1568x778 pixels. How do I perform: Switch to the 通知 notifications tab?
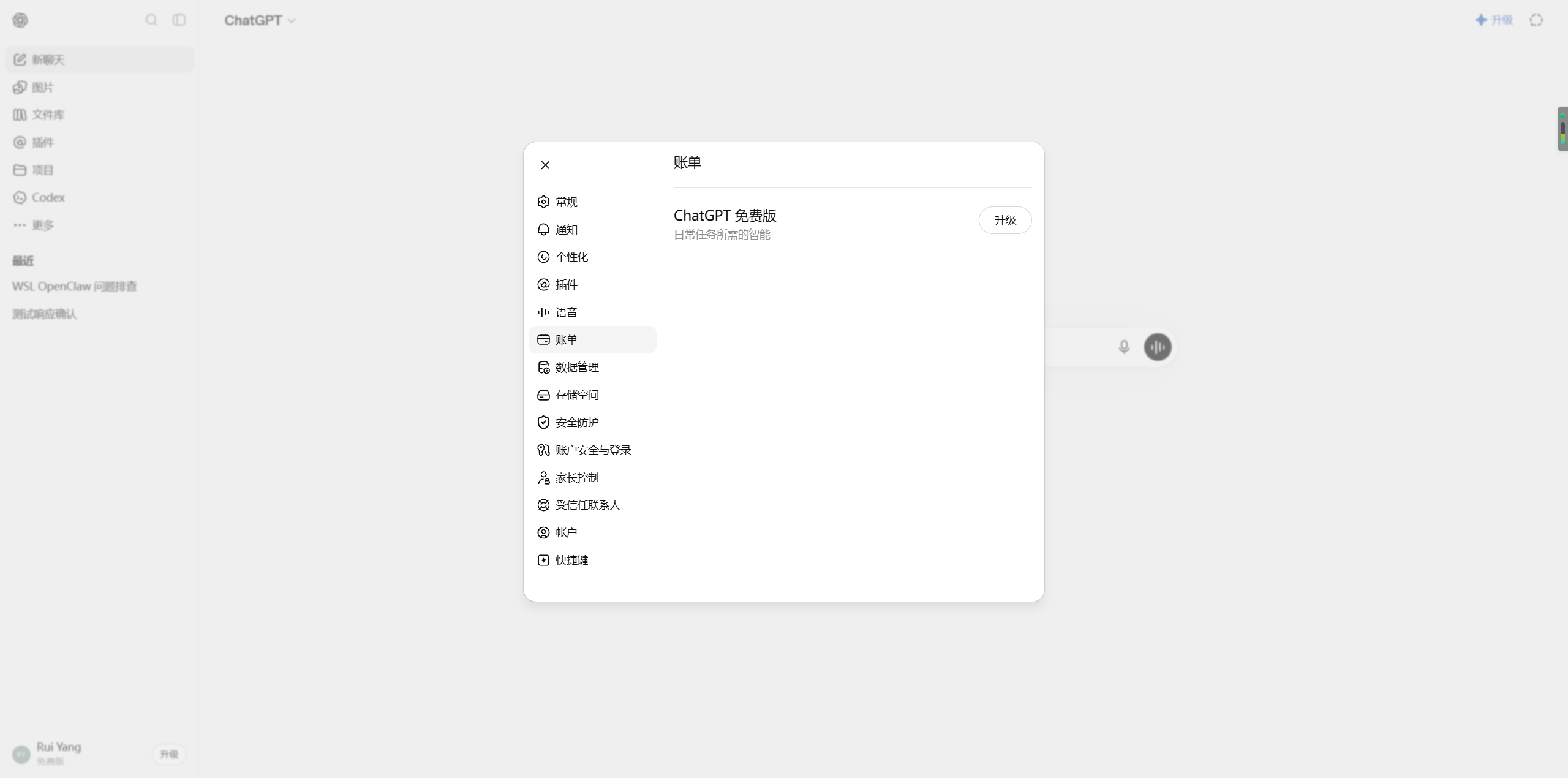pos(592,230)
